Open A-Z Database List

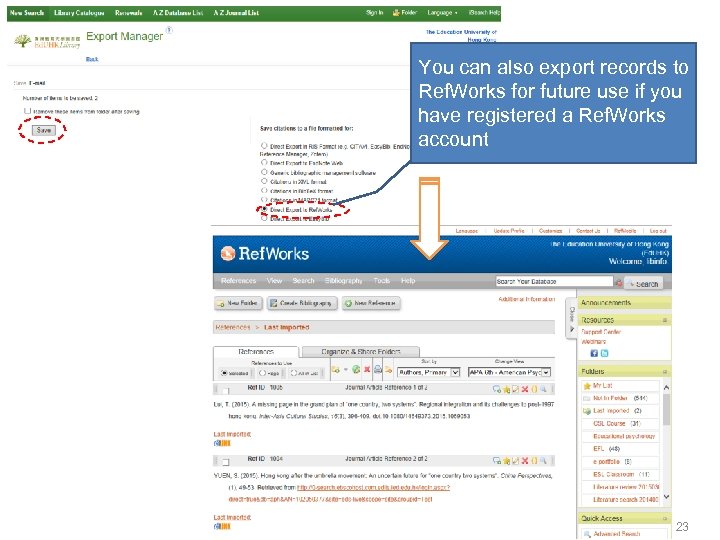(x=178, y=13)
